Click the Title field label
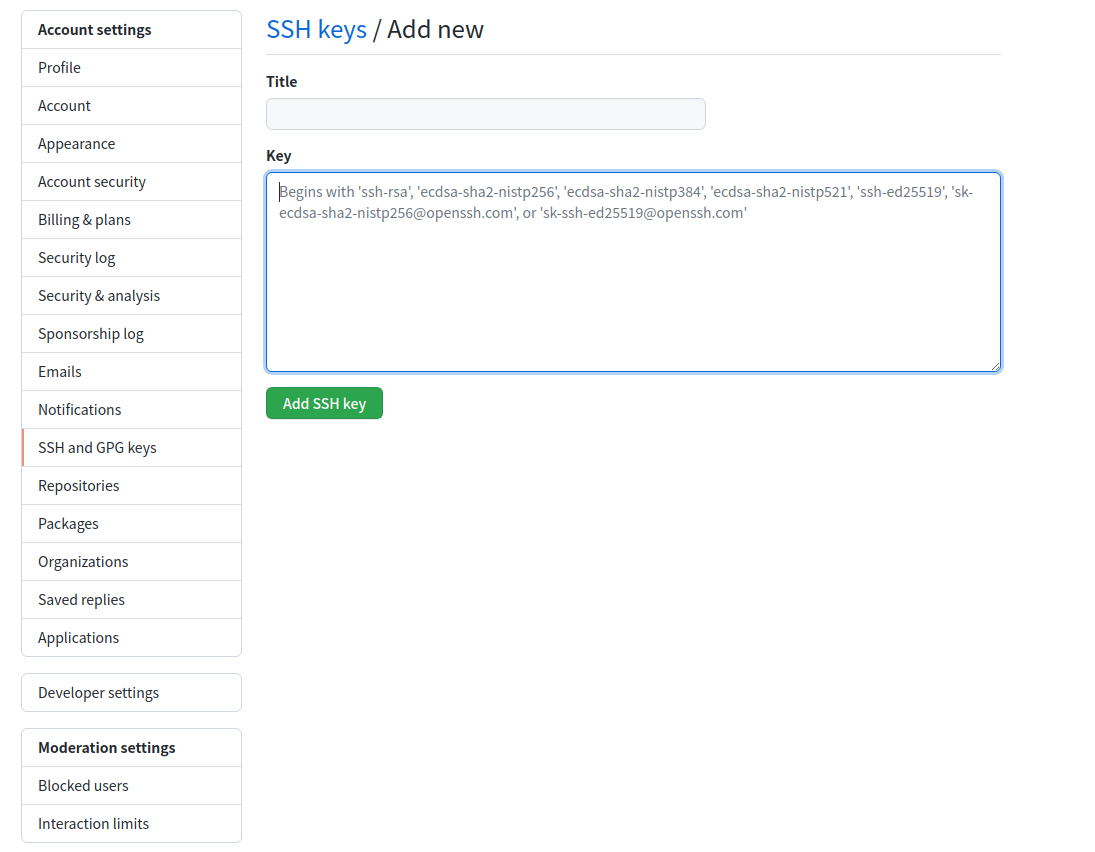This screenshot has height=852, width=1095. [281, 82]
